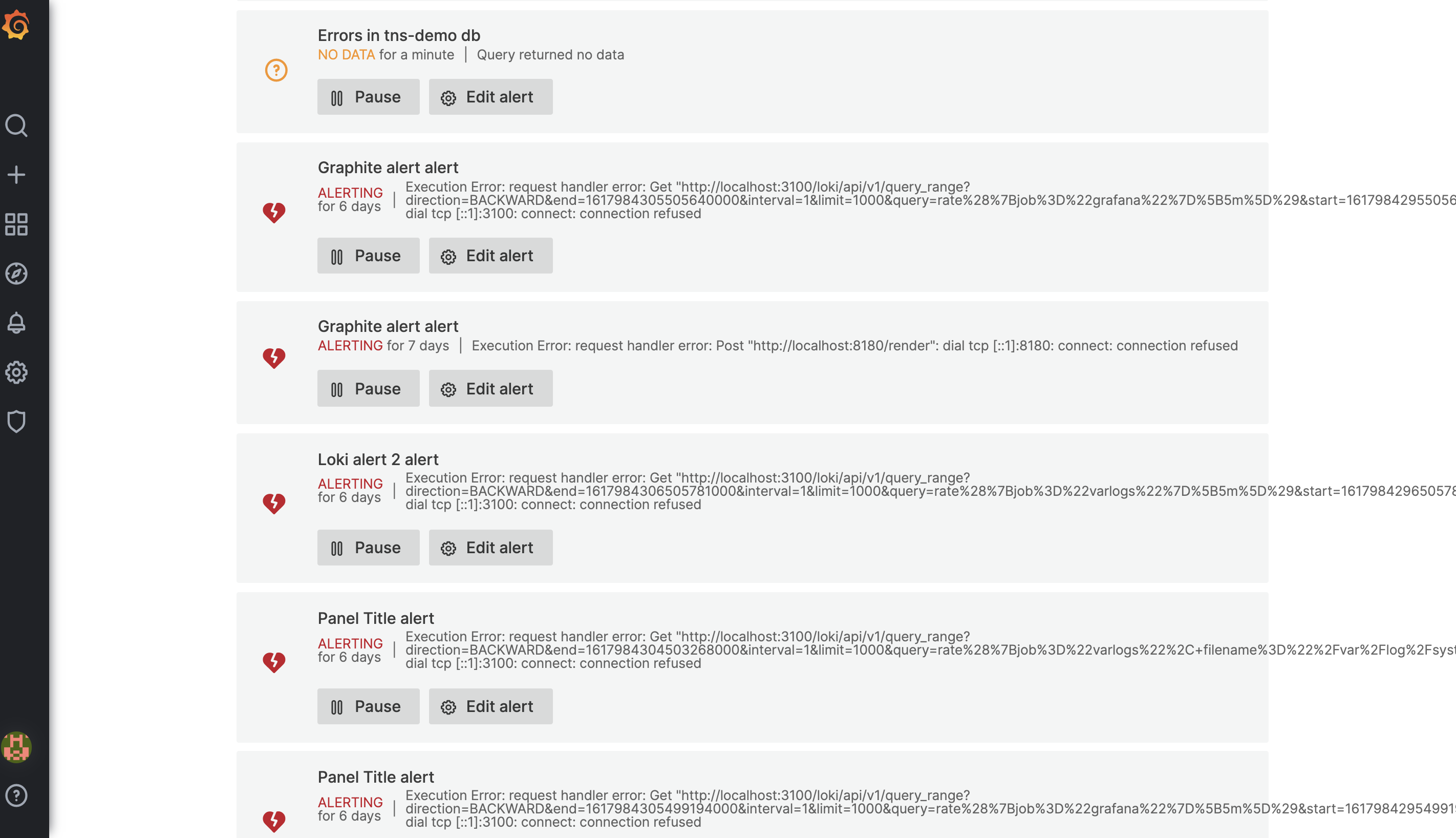Pause the Errors in tns-demo db alert

coord(368,97)
